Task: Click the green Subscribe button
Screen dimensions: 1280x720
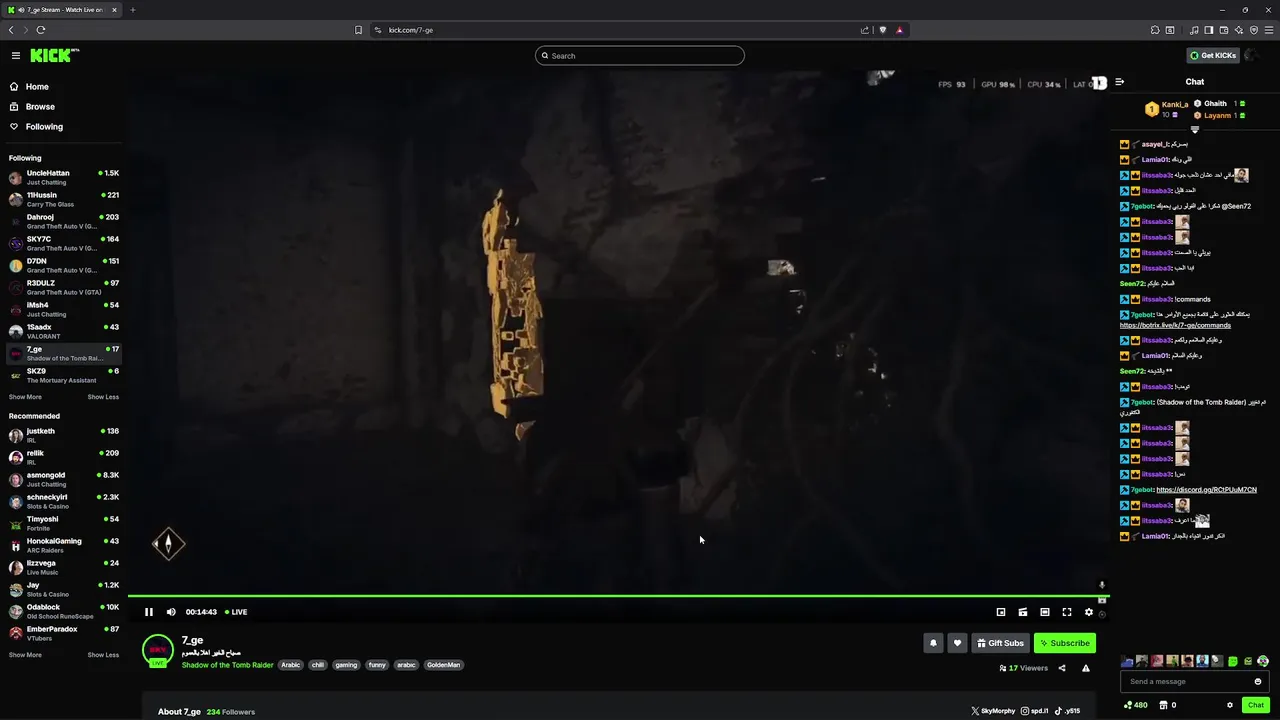Action: click(1065, 643)
